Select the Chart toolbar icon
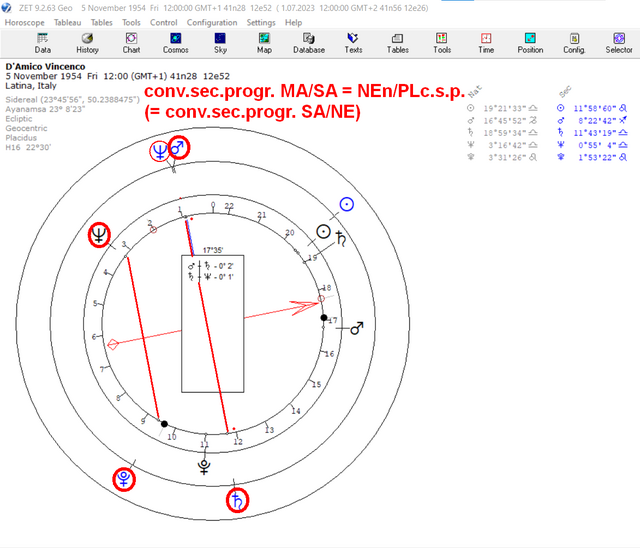This screenshot has height=548, width=640. pos(131,44)
